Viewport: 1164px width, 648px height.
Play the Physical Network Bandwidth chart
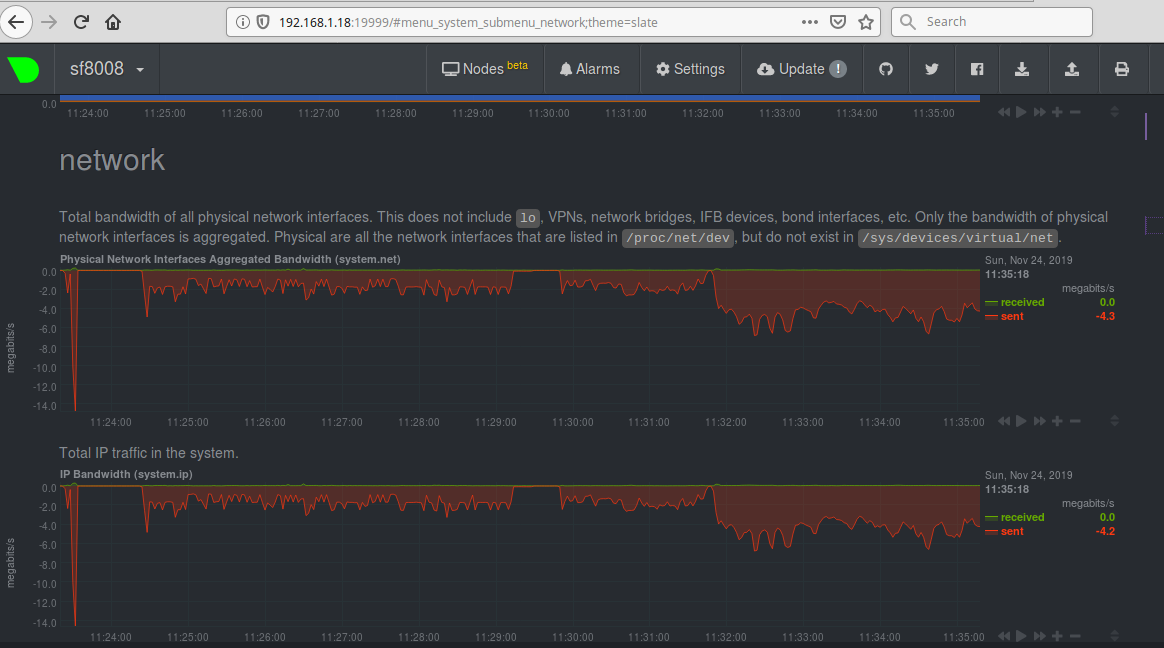[x=1021, y=421]
